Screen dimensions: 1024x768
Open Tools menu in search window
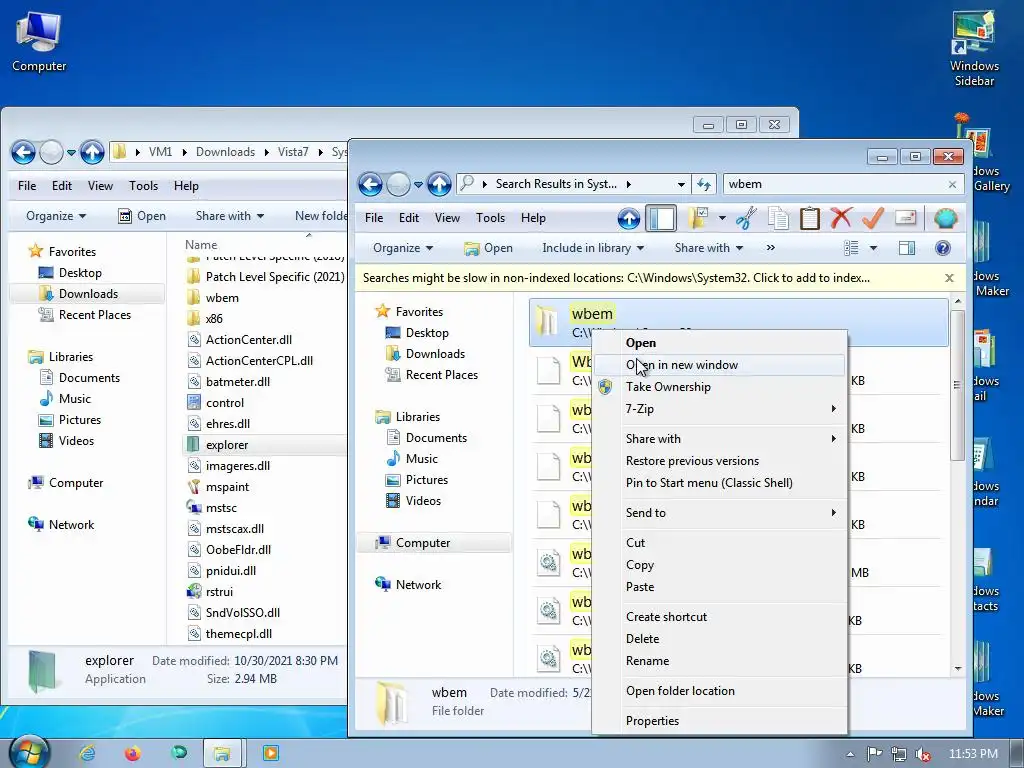coord(490,218)
